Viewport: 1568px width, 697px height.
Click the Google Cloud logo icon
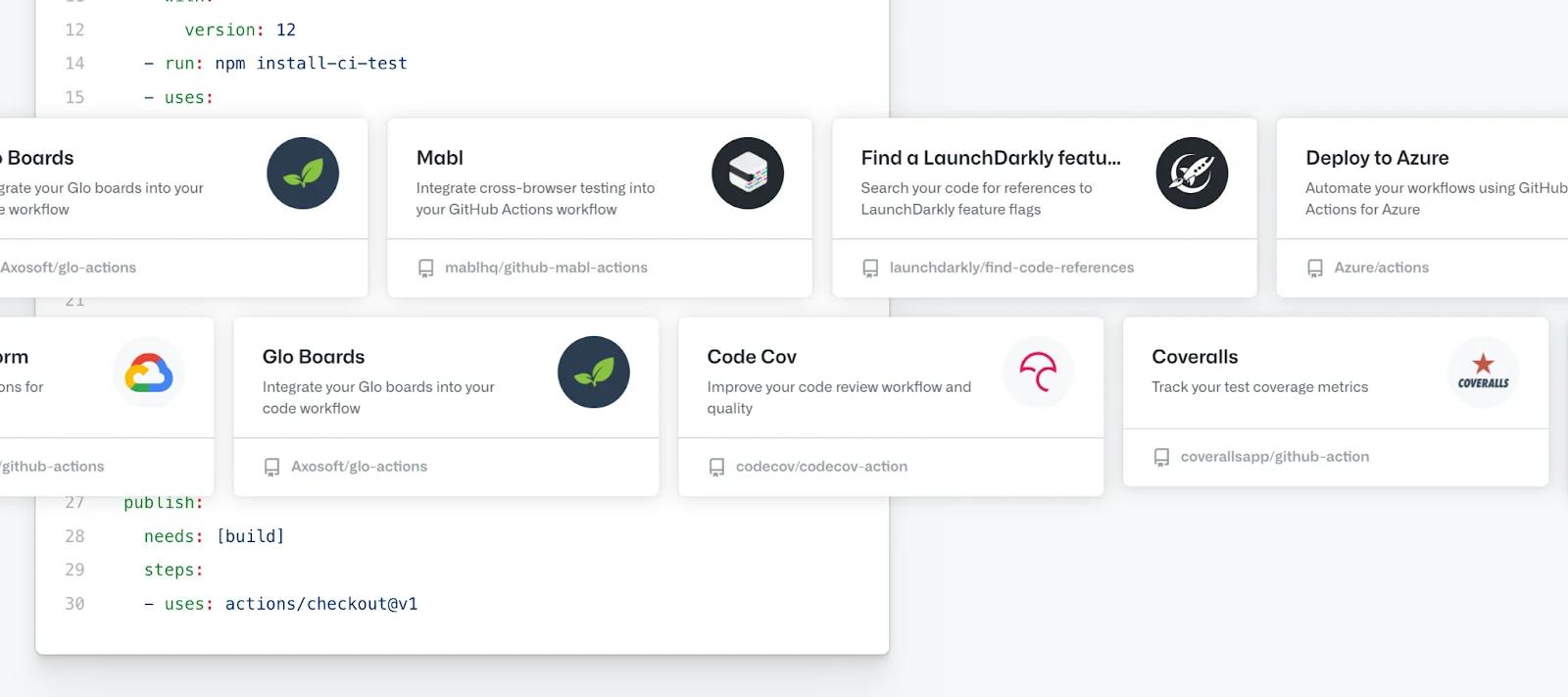click(149, 373)
